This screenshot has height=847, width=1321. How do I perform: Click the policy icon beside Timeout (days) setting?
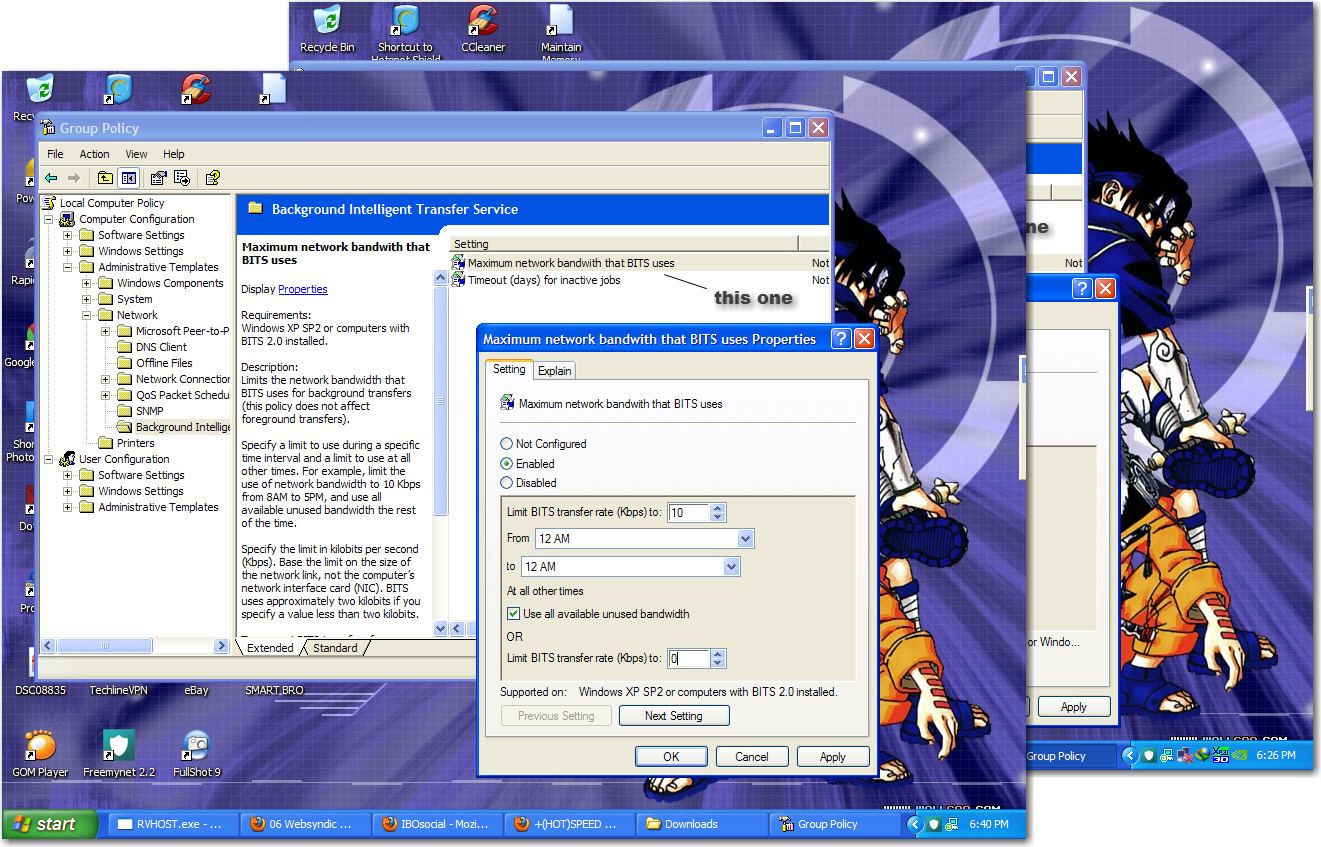point(459,280)
